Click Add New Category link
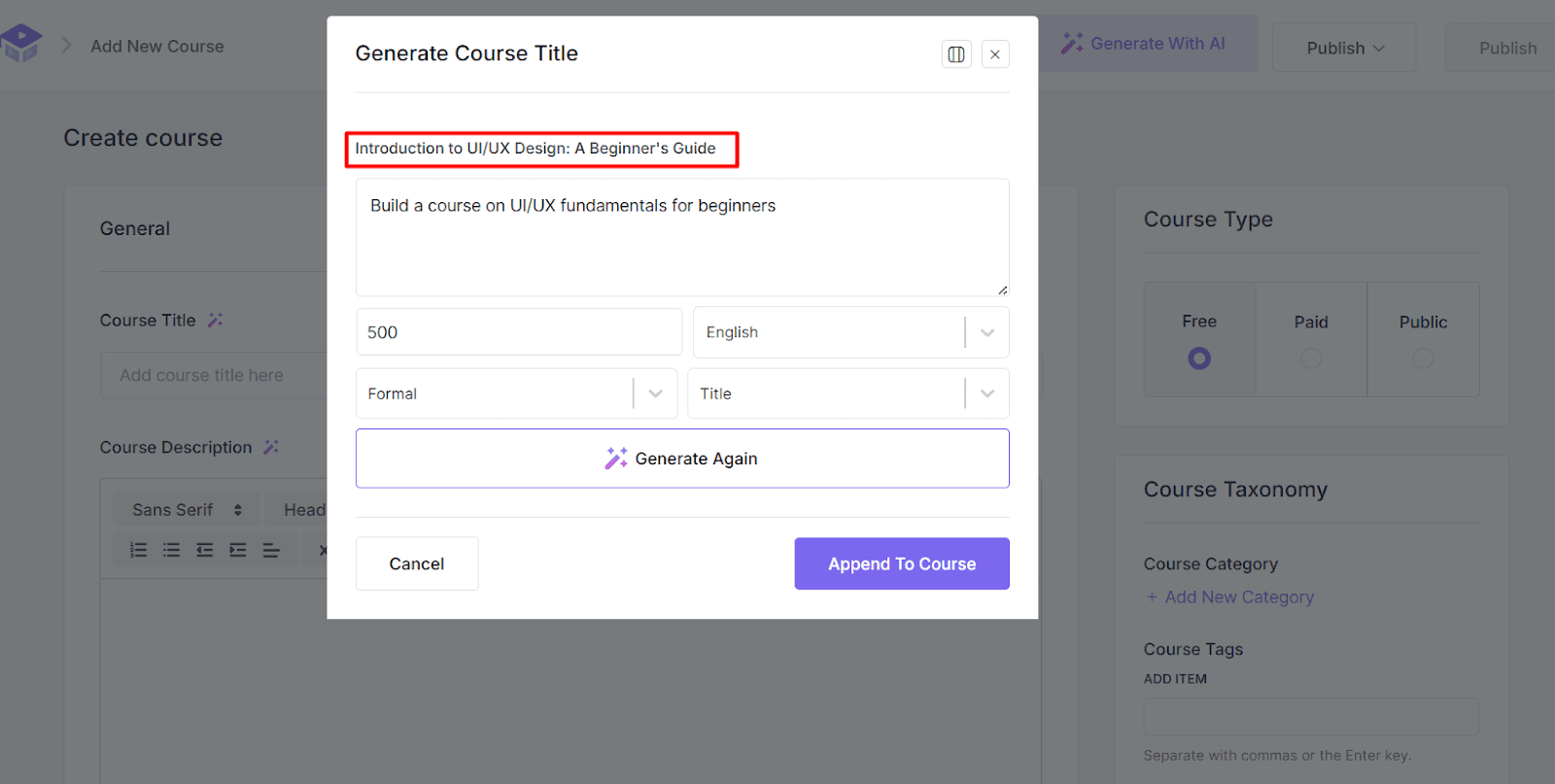This screenshot has height=784, width=1555. [1229, 597]
